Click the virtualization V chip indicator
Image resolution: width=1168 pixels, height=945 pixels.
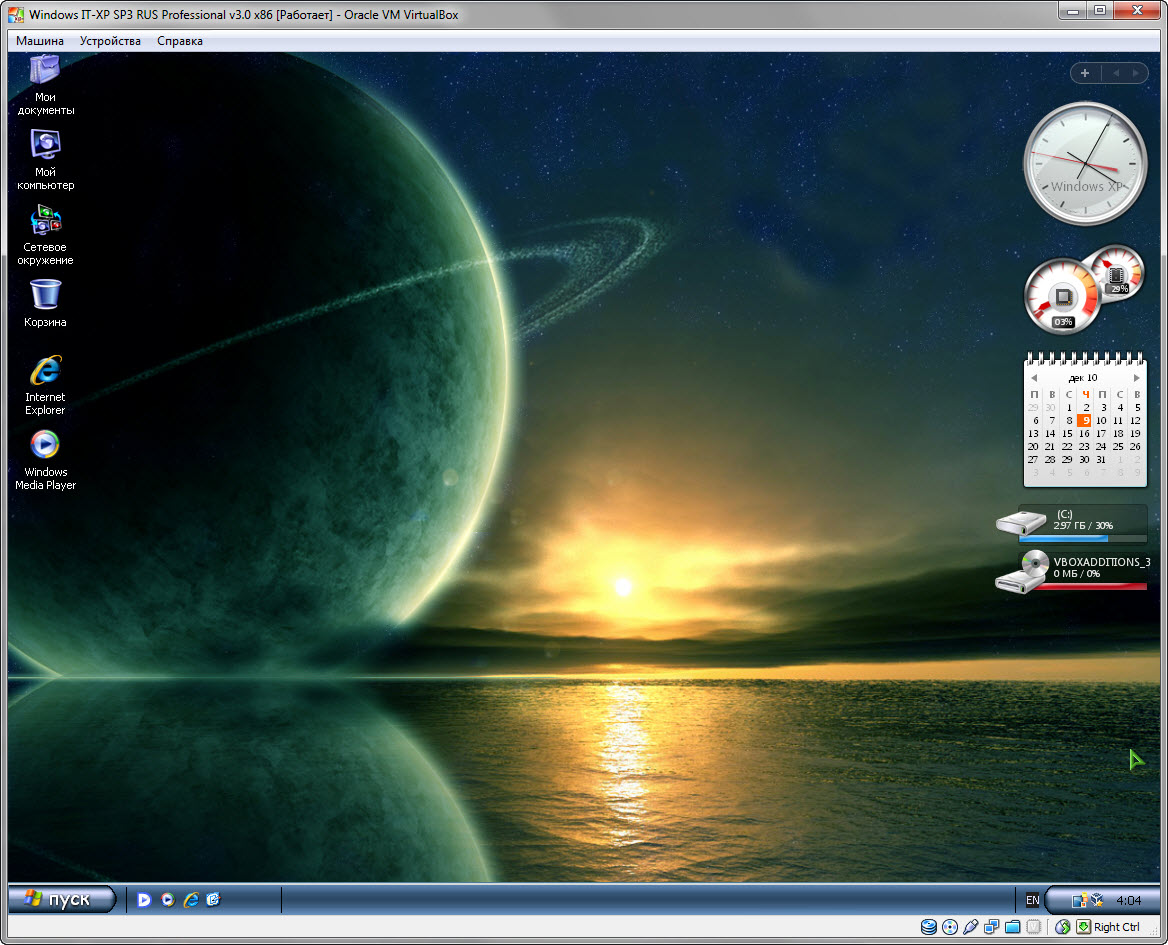point(1033,927)
